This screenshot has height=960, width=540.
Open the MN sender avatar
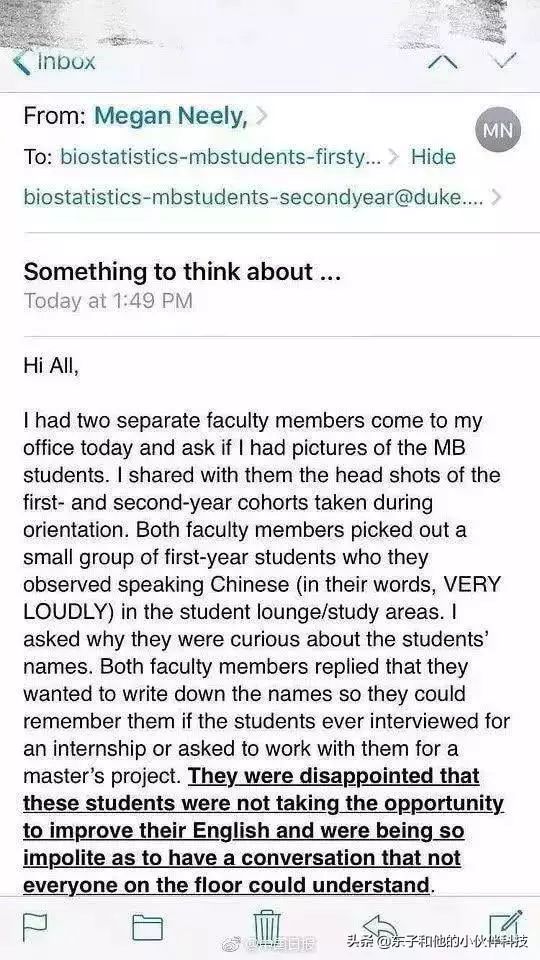(x=498, y=129)
